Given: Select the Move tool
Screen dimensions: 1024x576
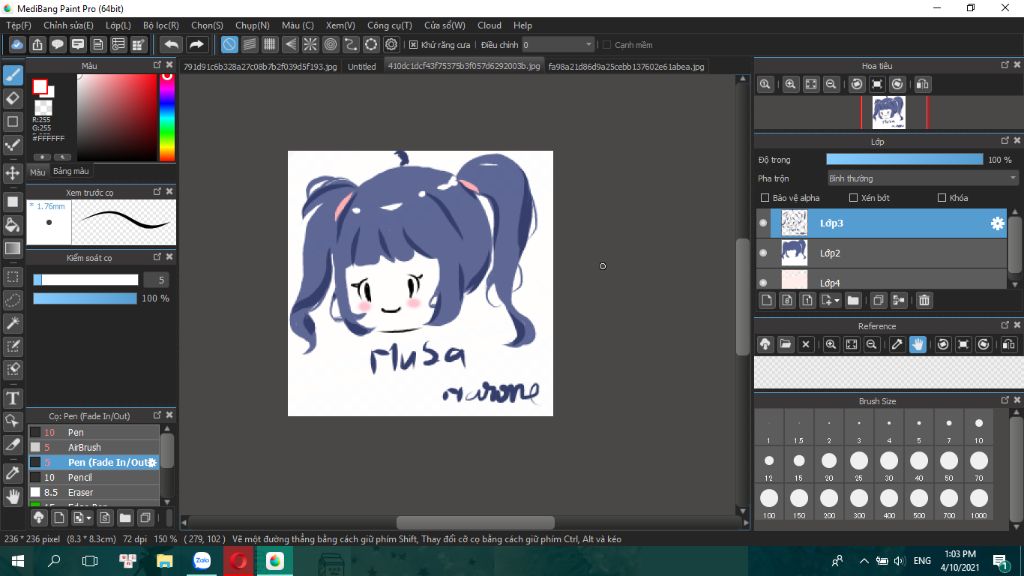Looking at the screenshot, I should 13,173.
